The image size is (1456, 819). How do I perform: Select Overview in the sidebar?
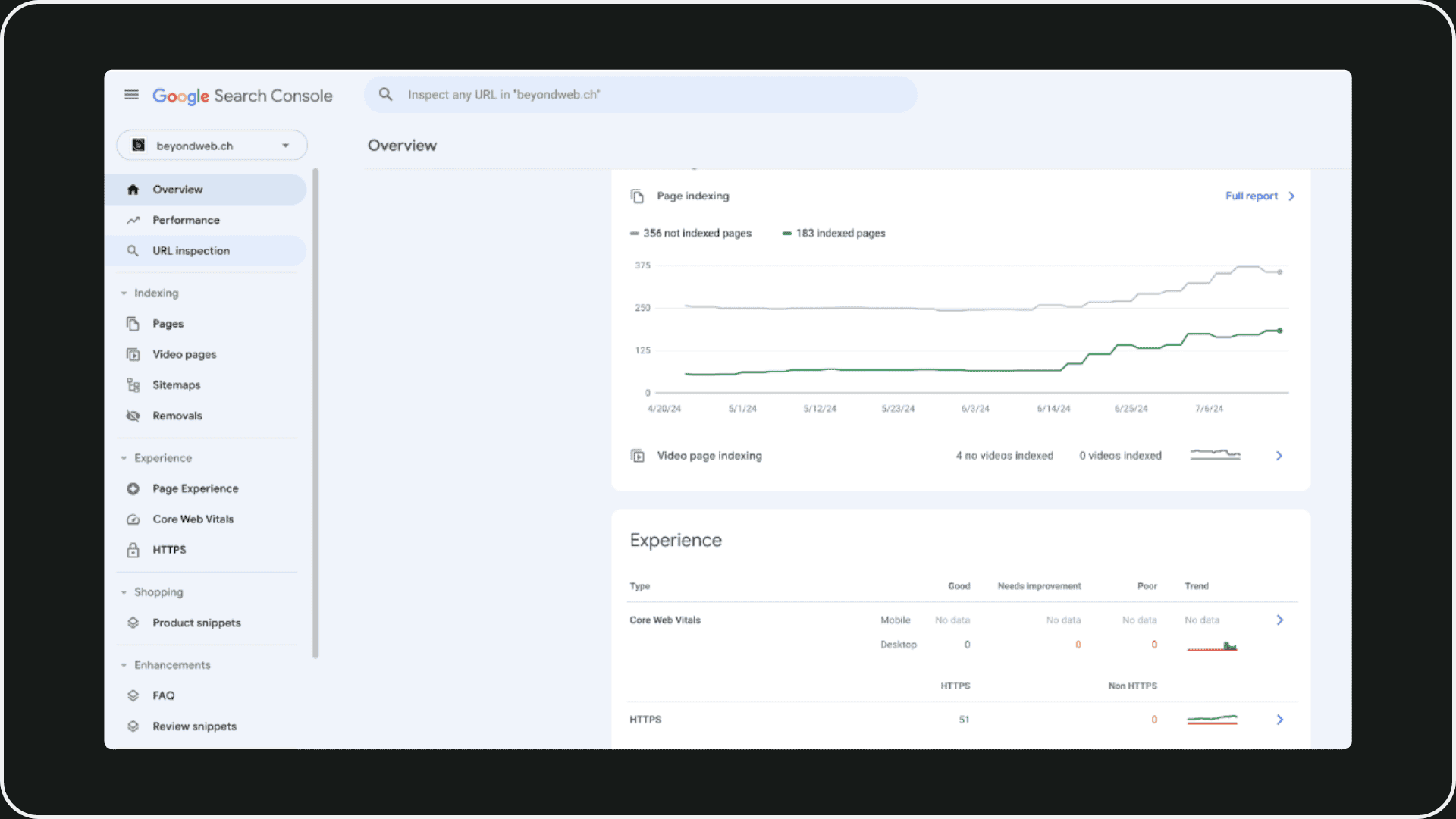[x=206, y=190]
